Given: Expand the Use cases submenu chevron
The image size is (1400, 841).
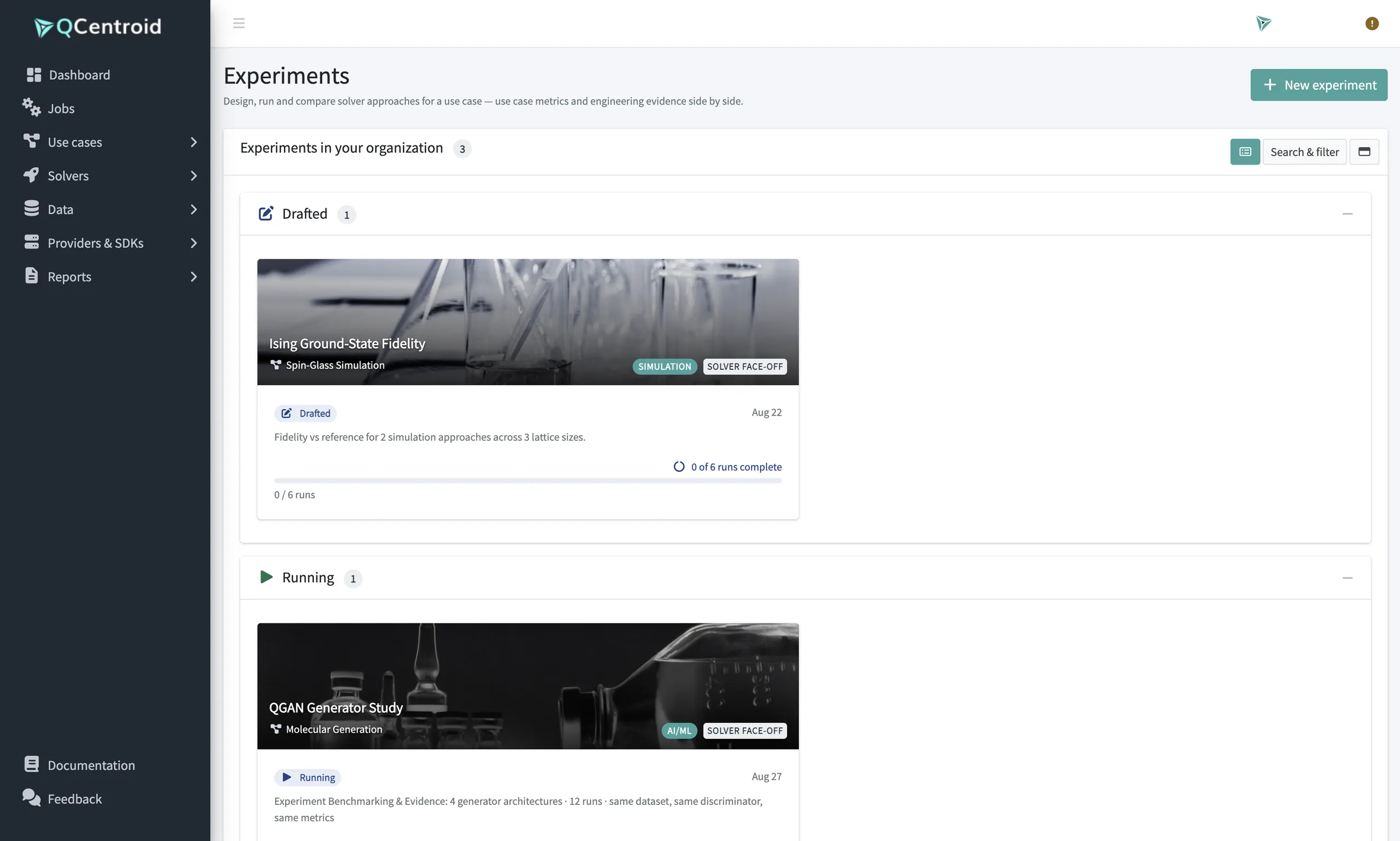Looking at the screenshot, I should tap(194, 142).
